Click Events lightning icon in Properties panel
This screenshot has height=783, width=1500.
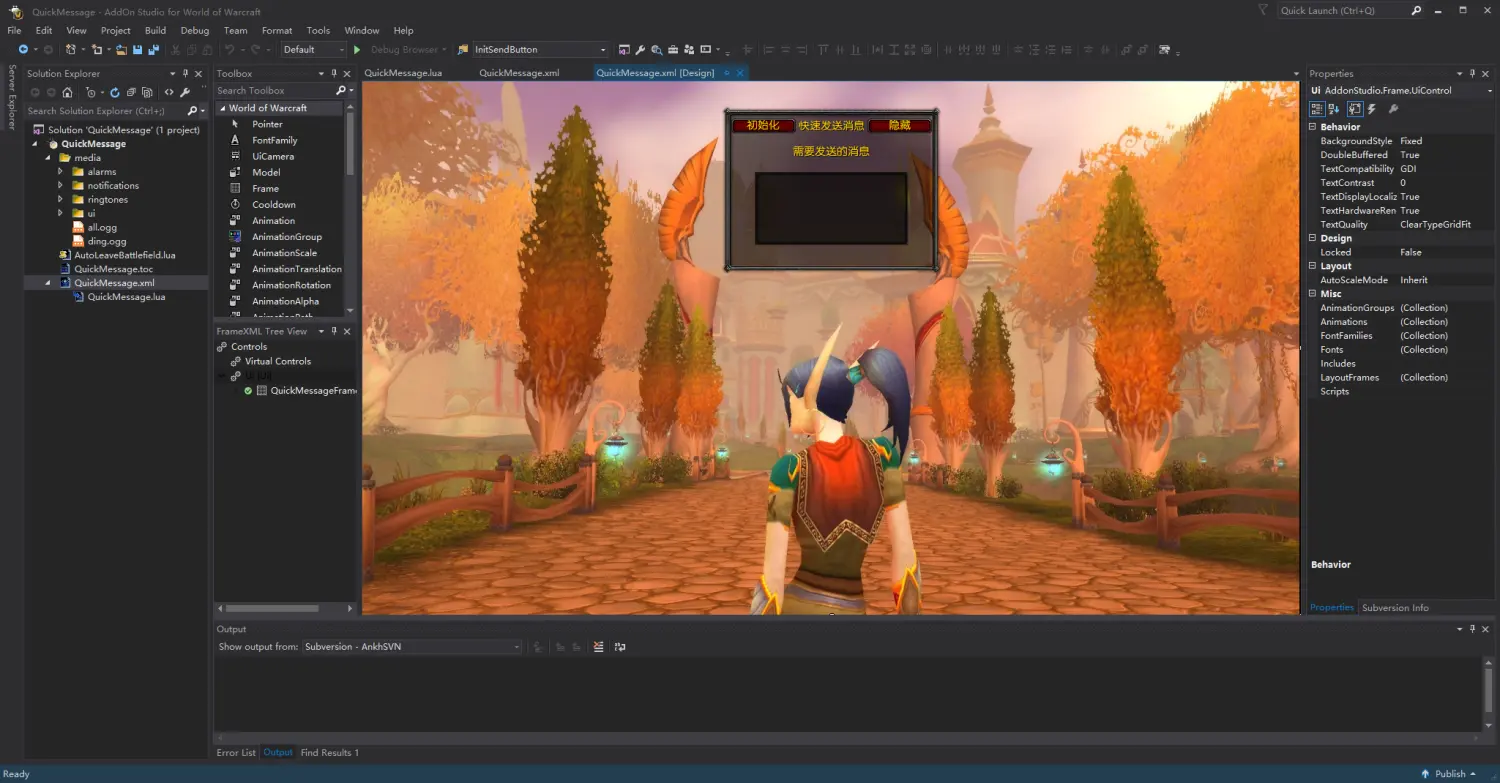click(x=1372, y=109)
